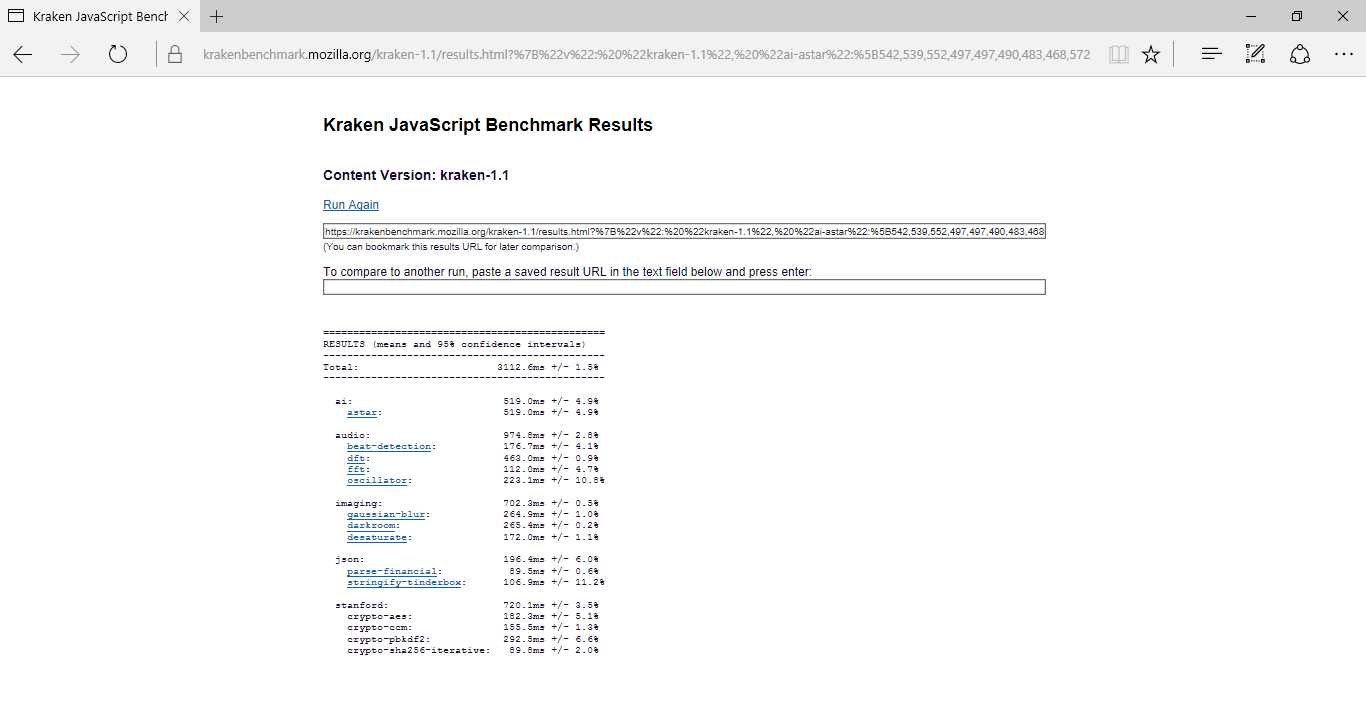Close the browser window
This screenshot has height=725, width=1366.
pyautogui.click(x=1343, y=16)
